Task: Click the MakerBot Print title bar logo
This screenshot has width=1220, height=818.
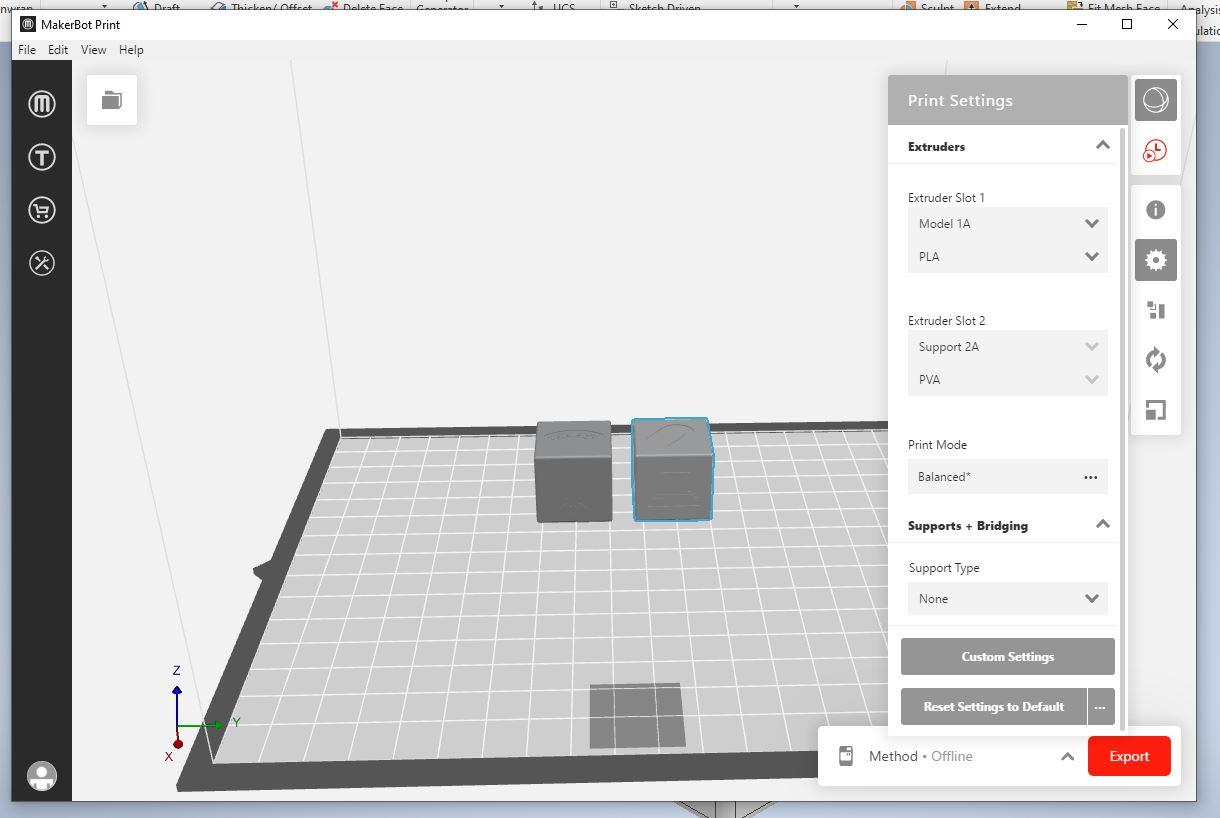Action: 28,24
